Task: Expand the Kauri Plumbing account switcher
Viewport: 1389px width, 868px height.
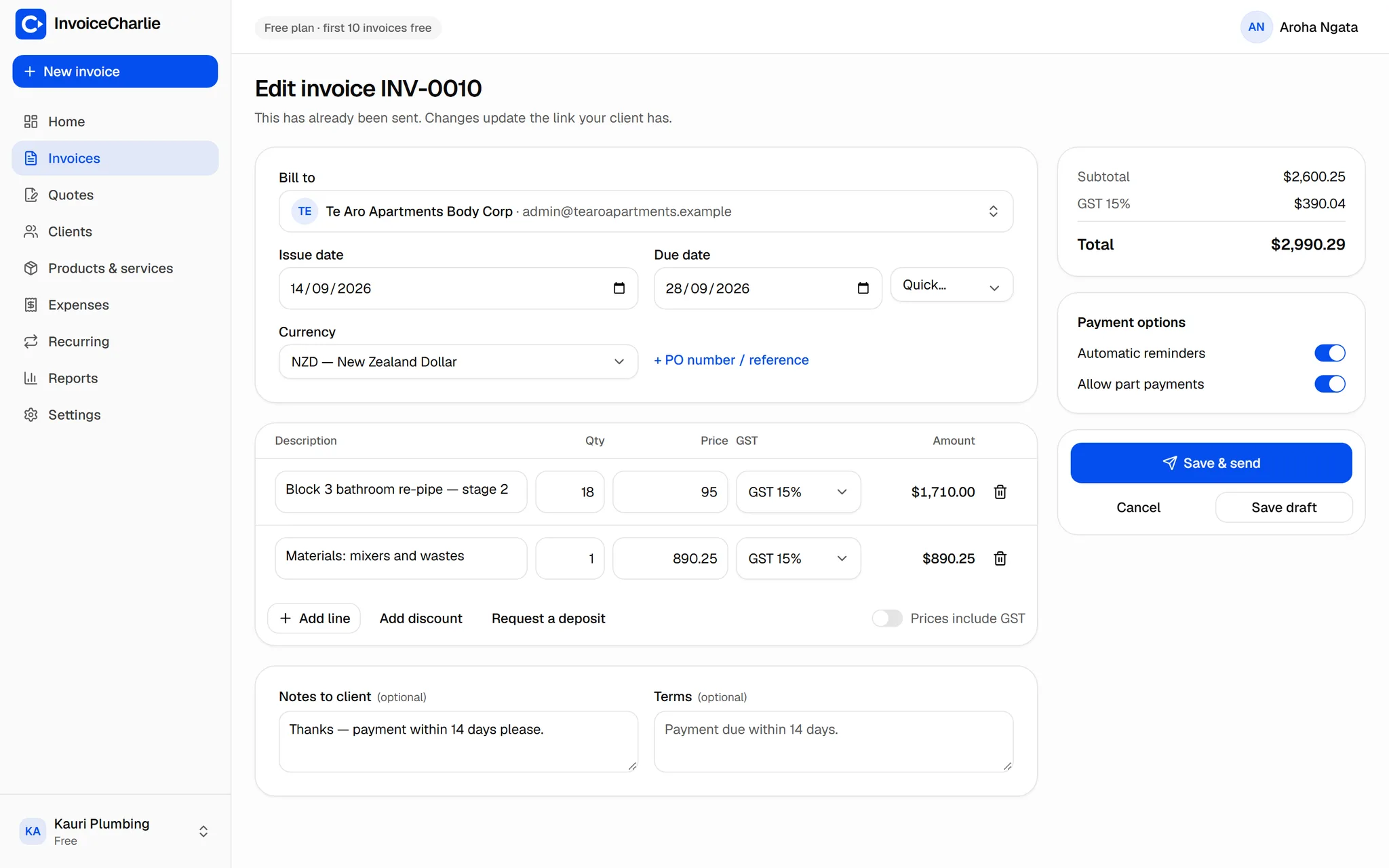Action: point(203,831)
